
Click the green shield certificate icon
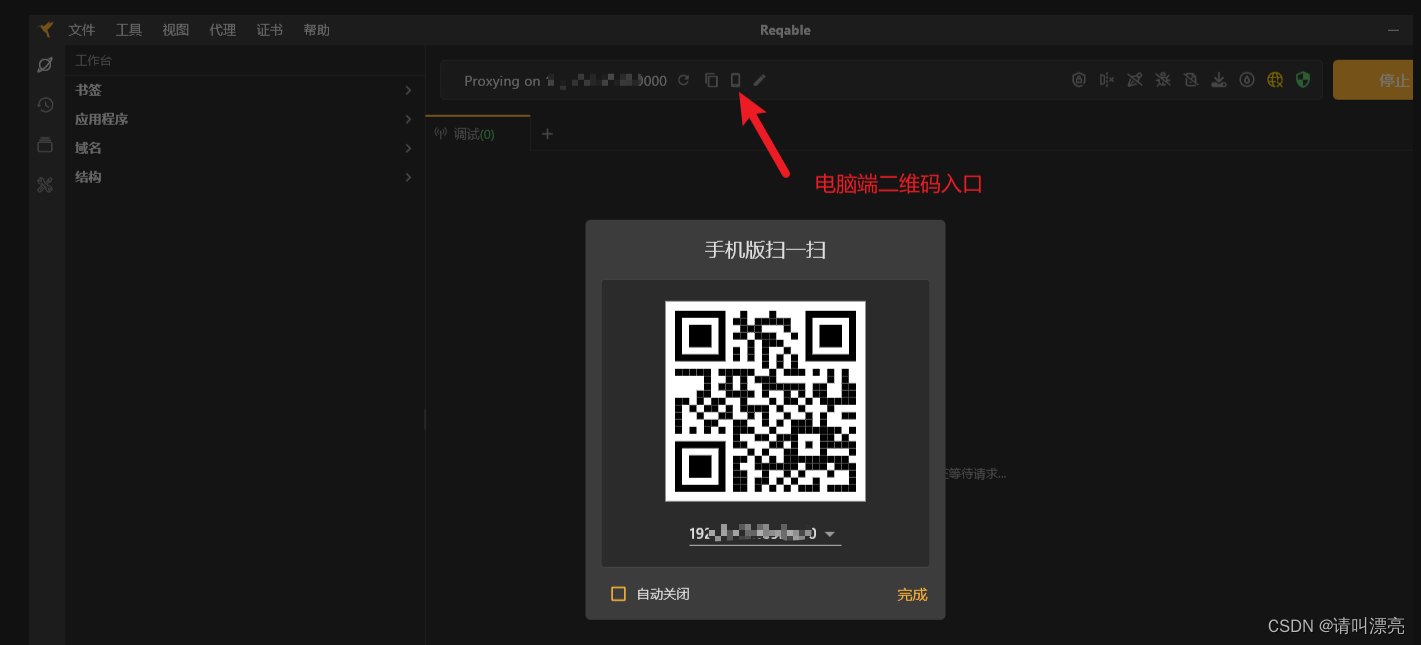coord(1303,80)
